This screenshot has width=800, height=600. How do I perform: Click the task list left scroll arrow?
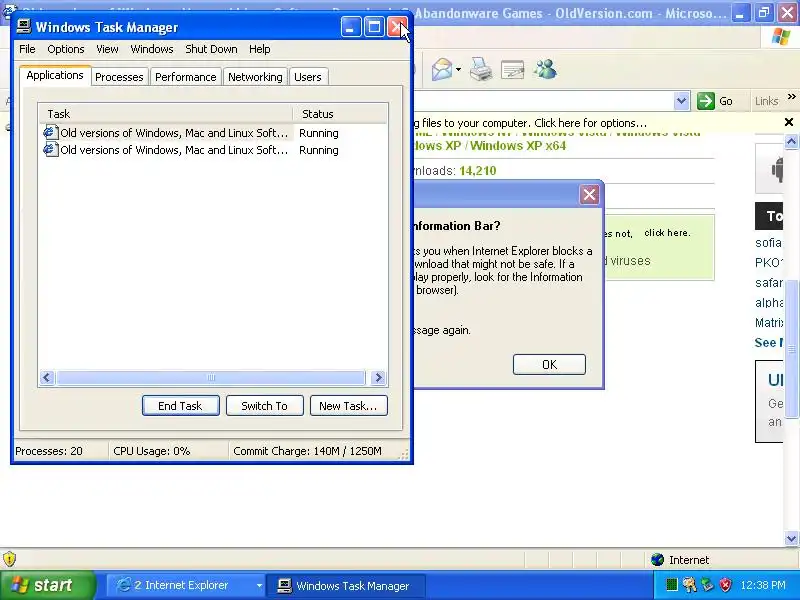[47, 378]
